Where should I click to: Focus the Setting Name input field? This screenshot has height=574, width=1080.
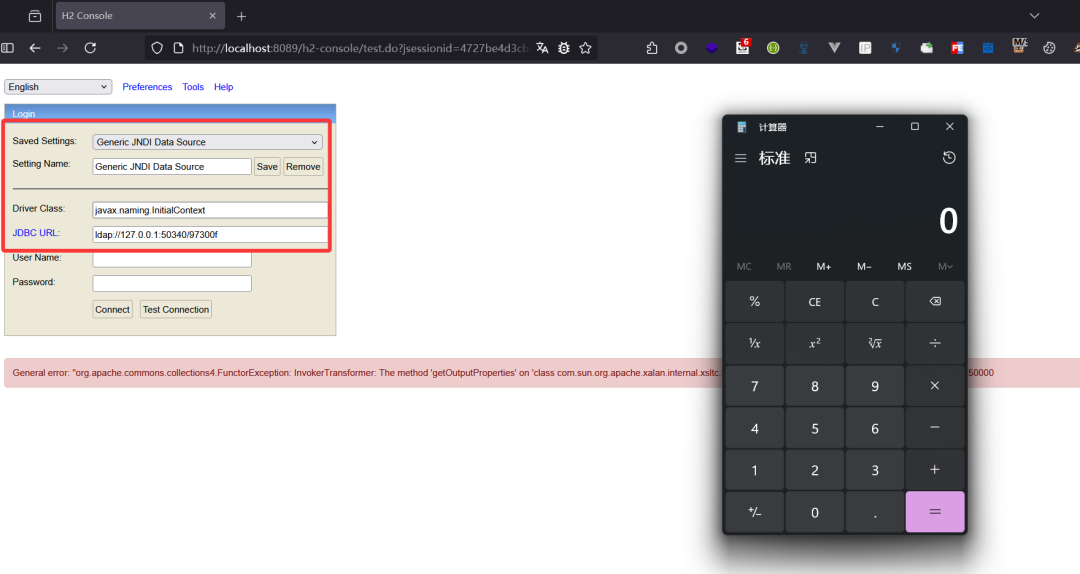[172, 167]
